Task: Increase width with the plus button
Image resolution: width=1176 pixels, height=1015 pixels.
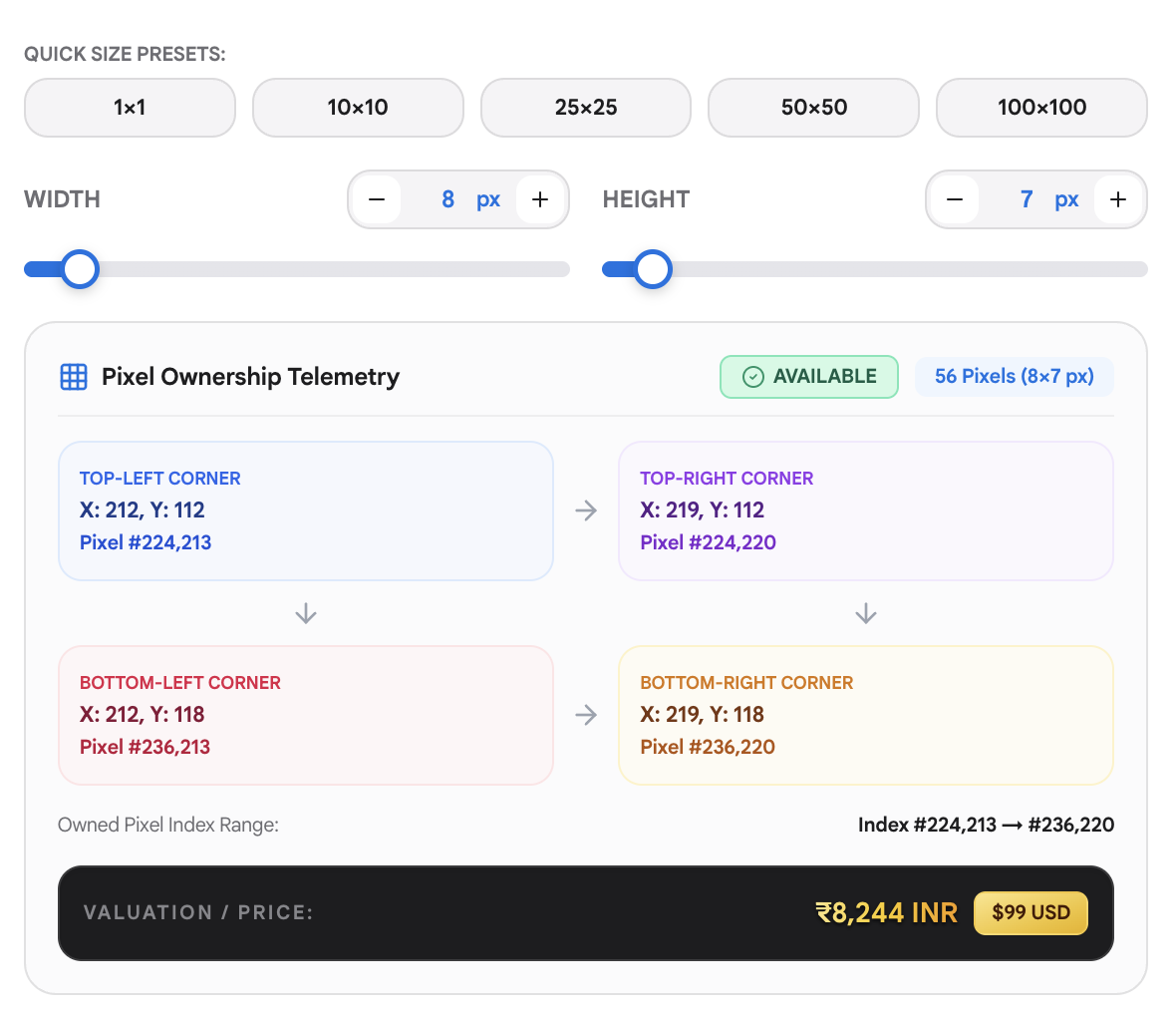Action: (x=540, y=199)
